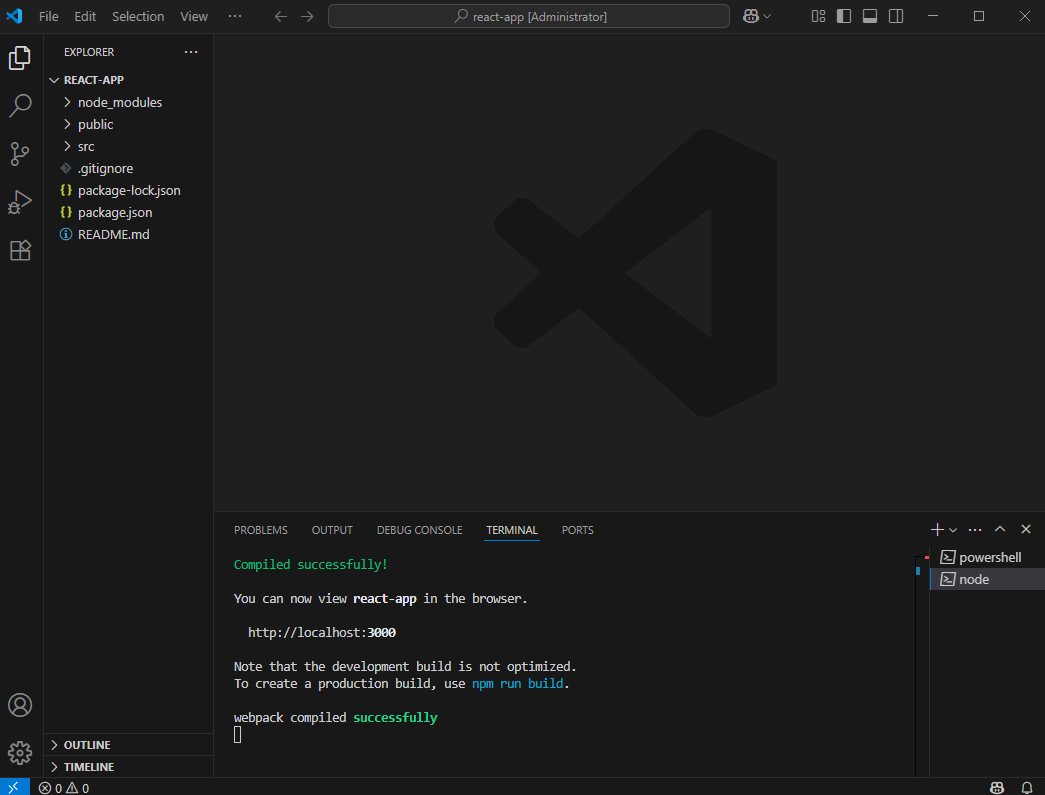Open the Source Control view
The height and width of the screenshot is (795, 1045).
(x=20, y=154)
